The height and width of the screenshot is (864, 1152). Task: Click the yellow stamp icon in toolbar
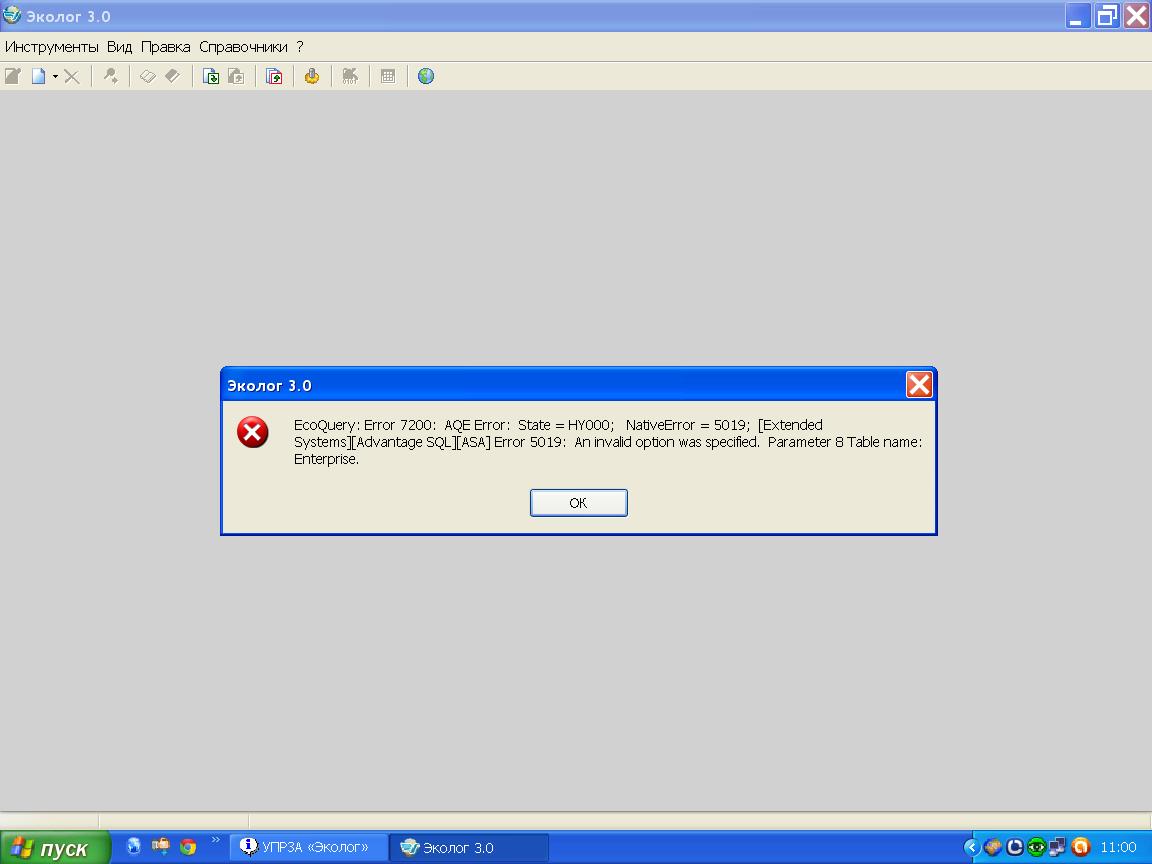[x=312, y=76]
